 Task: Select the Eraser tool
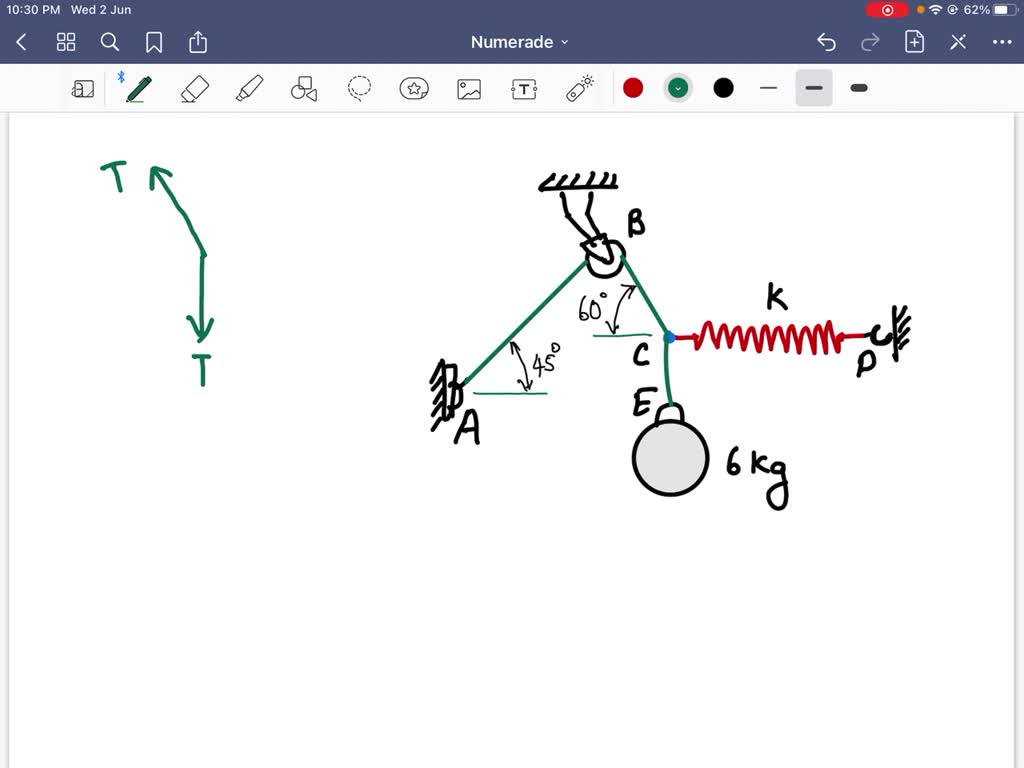pyautogui.click(x=194, y=88)
